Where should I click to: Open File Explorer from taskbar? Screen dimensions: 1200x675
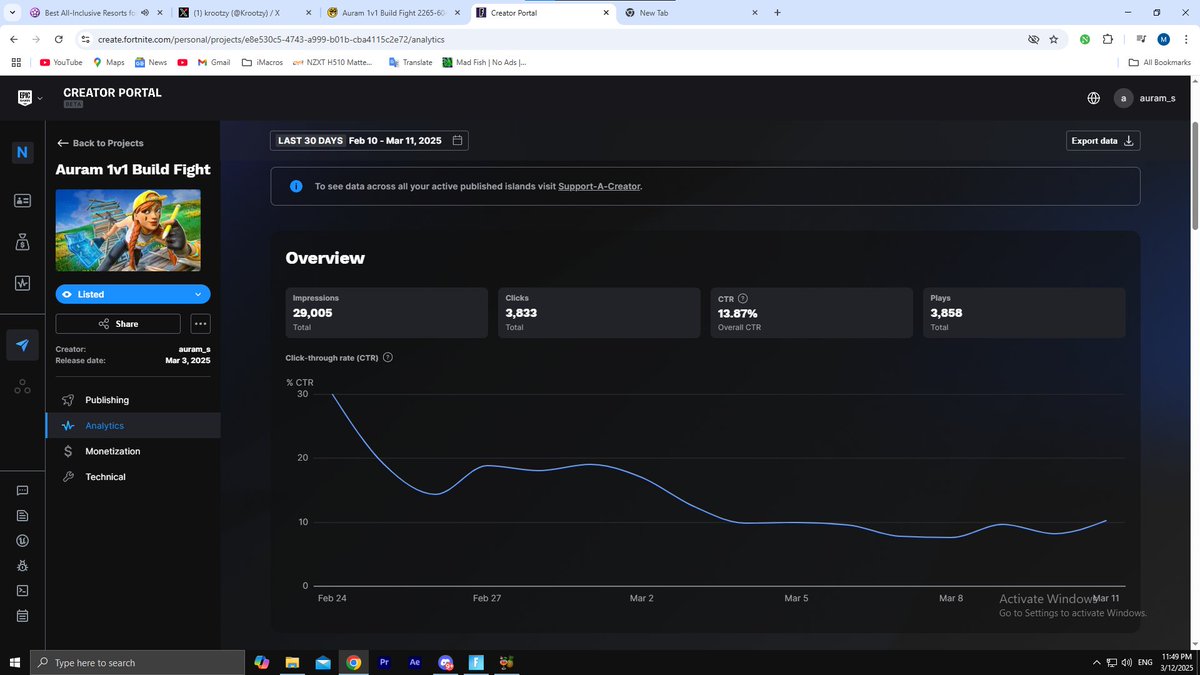coord(292,662)
